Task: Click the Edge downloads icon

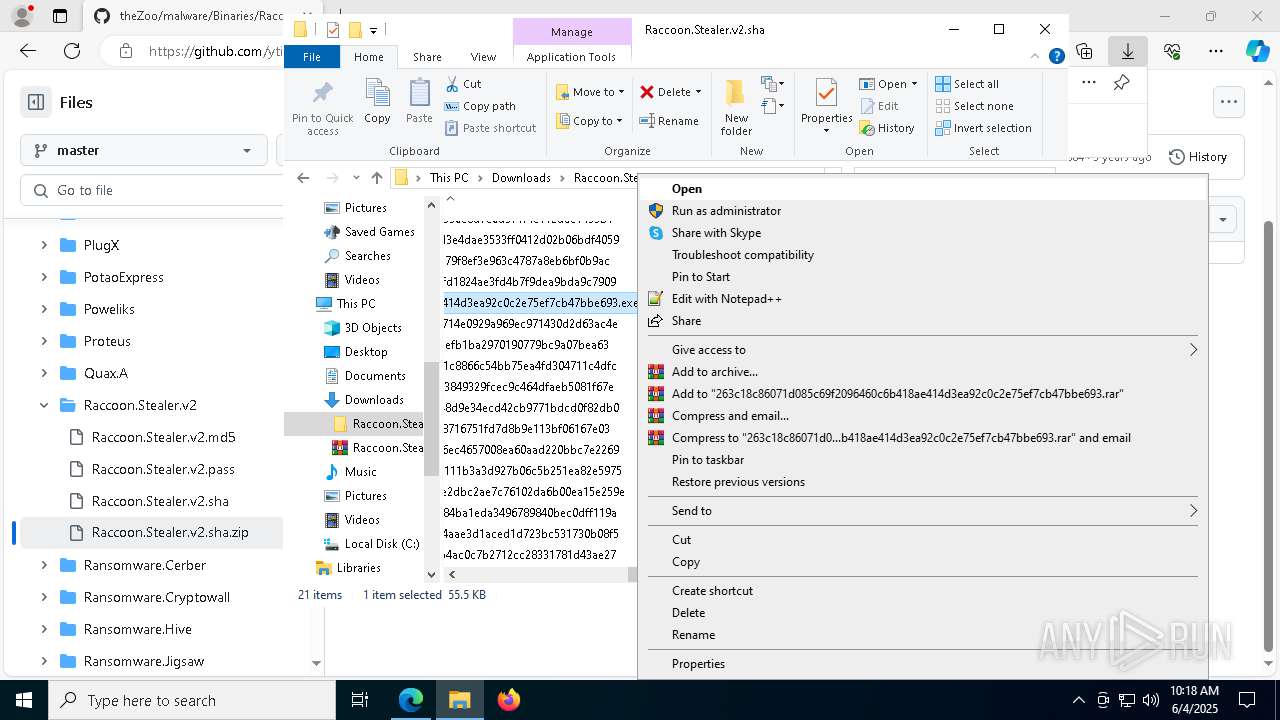Action: [x=1127, y=51]
